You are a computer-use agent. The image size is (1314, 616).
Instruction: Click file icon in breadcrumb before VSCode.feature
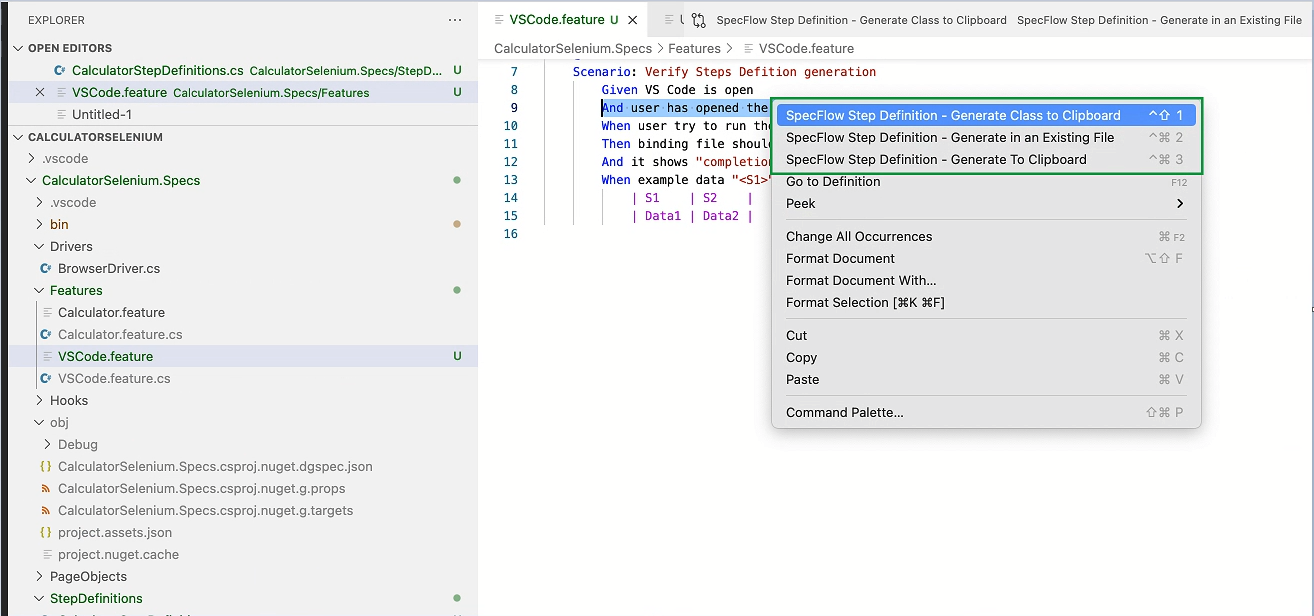[747, 48]
